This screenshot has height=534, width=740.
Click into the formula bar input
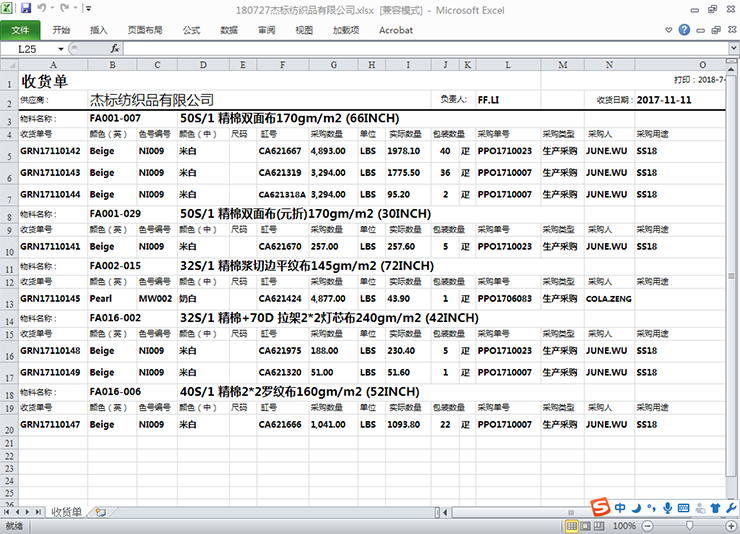click(426, 49)
